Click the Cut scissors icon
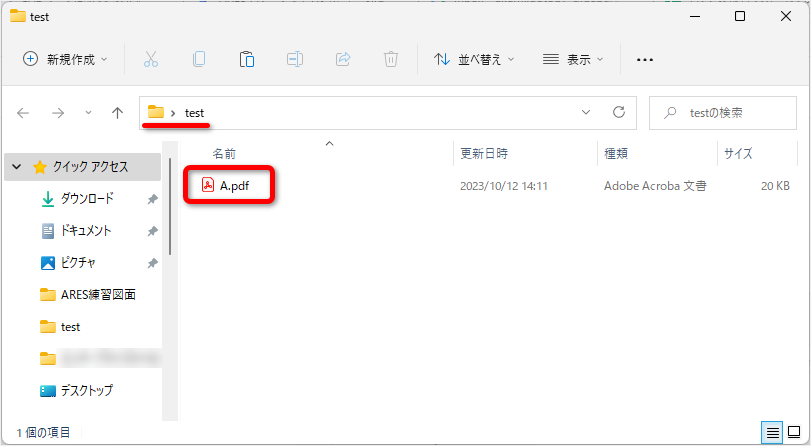Image resolution: width=811 pixels, height=446 pixels. tap(151, 59)
